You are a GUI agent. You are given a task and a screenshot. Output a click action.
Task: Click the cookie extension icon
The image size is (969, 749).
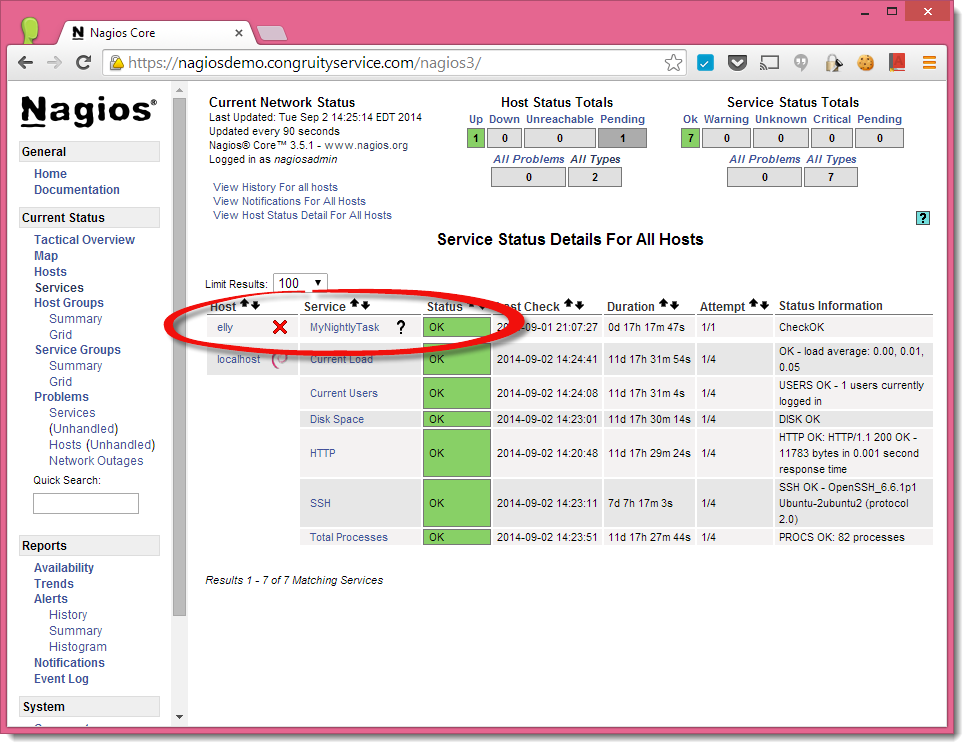pos(866,62)
